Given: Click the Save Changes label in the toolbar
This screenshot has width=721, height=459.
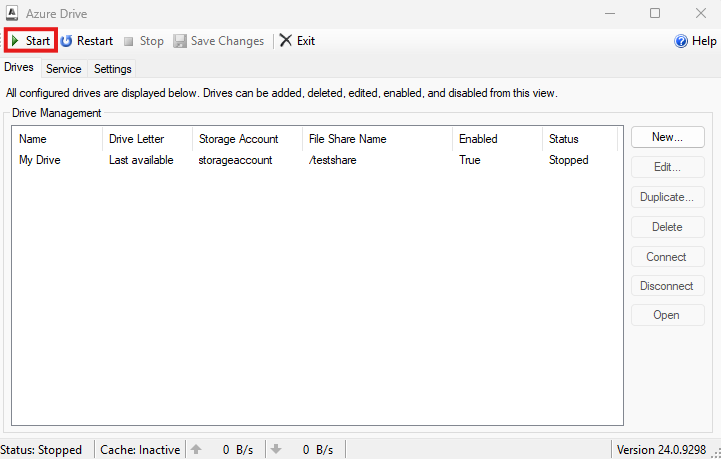Looking at the screenshot, I should pyautogui.click(x=228, y=41).
